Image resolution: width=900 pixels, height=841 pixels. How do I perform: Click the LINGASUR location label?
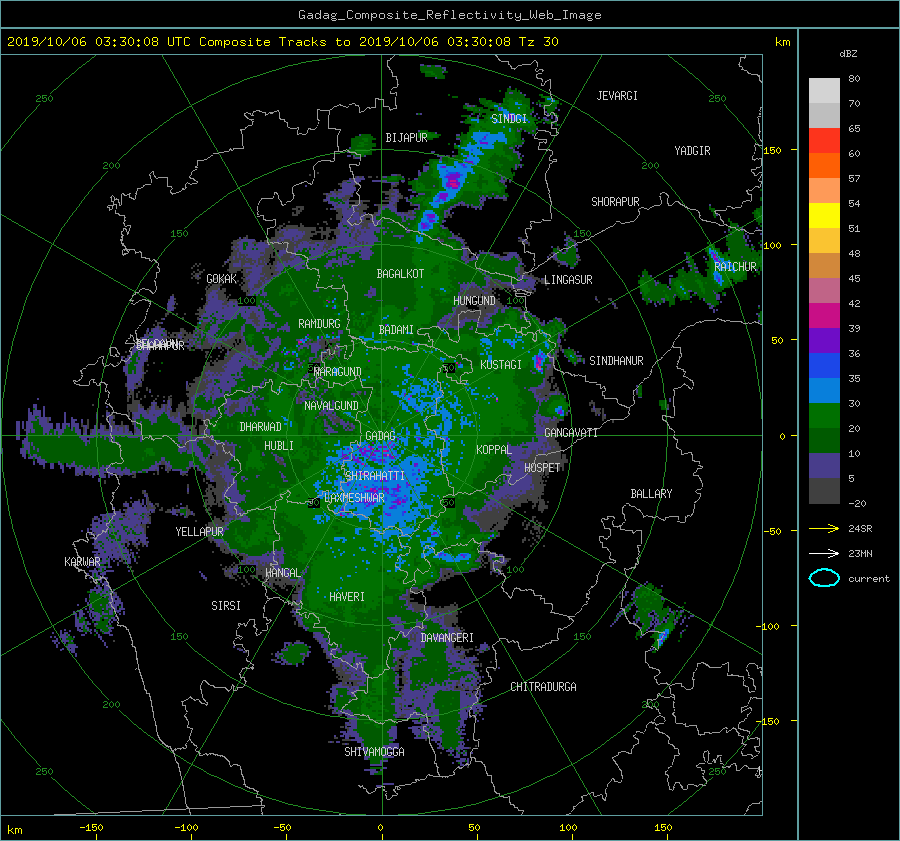(568, 280)
